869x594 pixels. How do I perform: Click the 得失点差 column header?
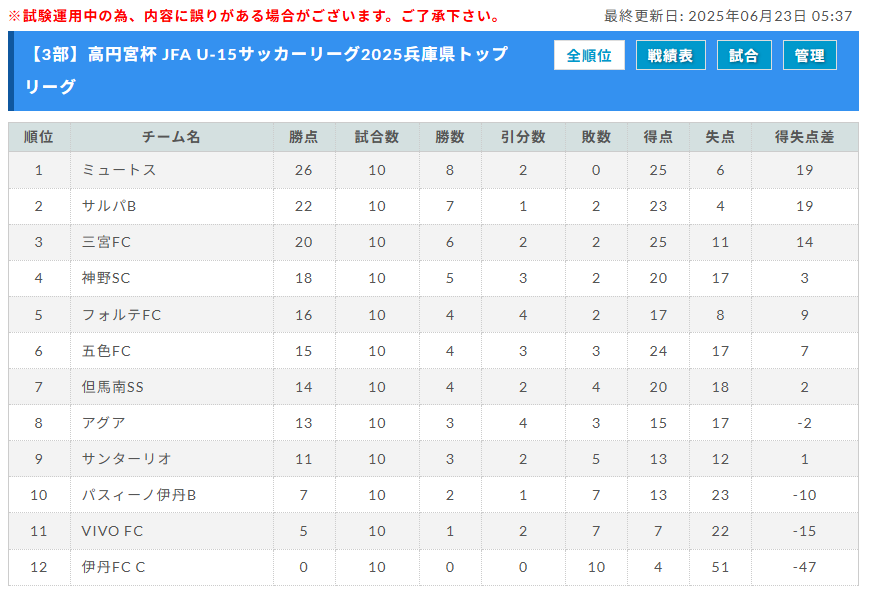[804, 137]
